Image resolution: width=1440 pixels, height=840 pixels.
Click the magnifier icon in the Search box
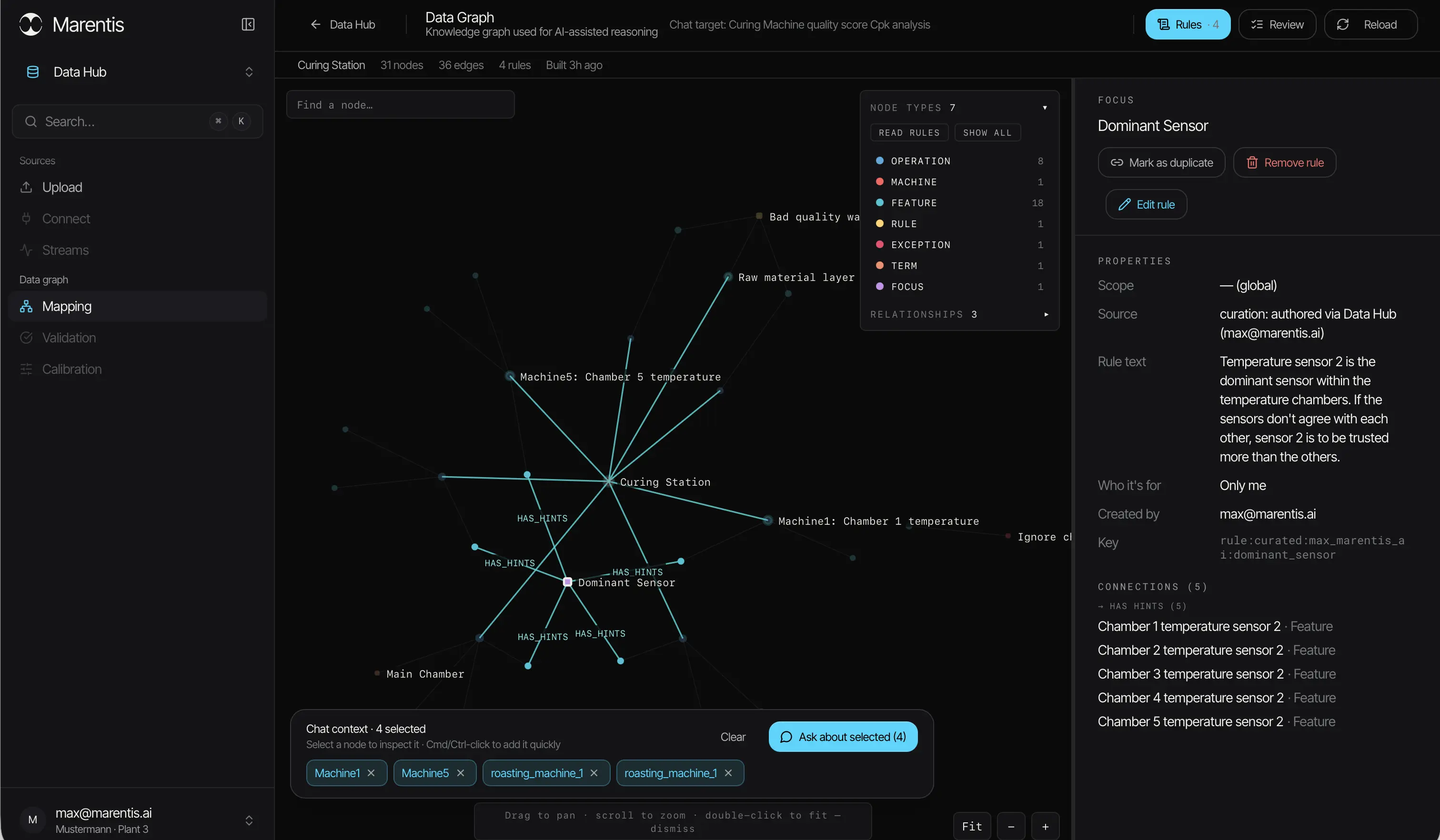coord(31,122)
